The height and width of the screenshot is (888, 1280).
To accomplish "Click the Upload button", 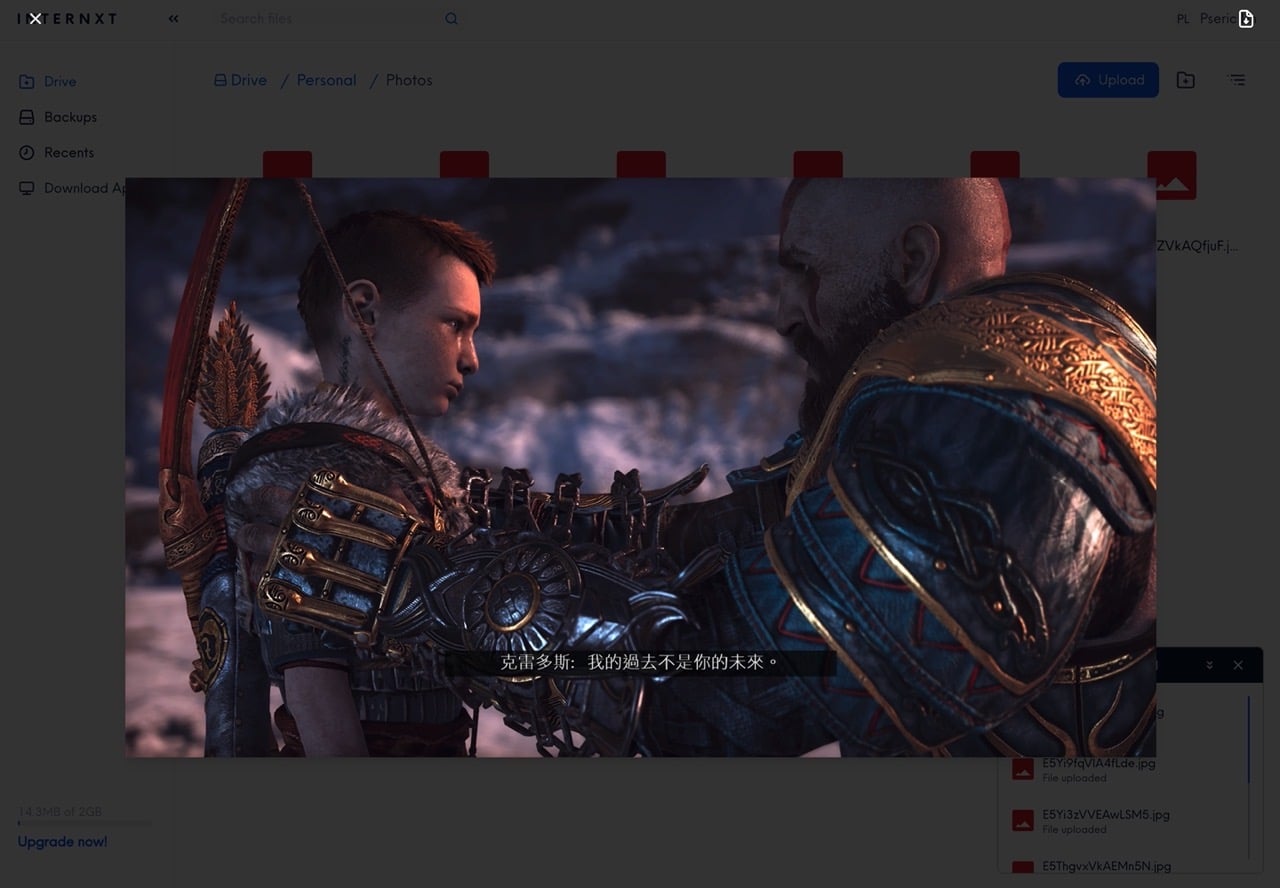I will click(1108, 80).
